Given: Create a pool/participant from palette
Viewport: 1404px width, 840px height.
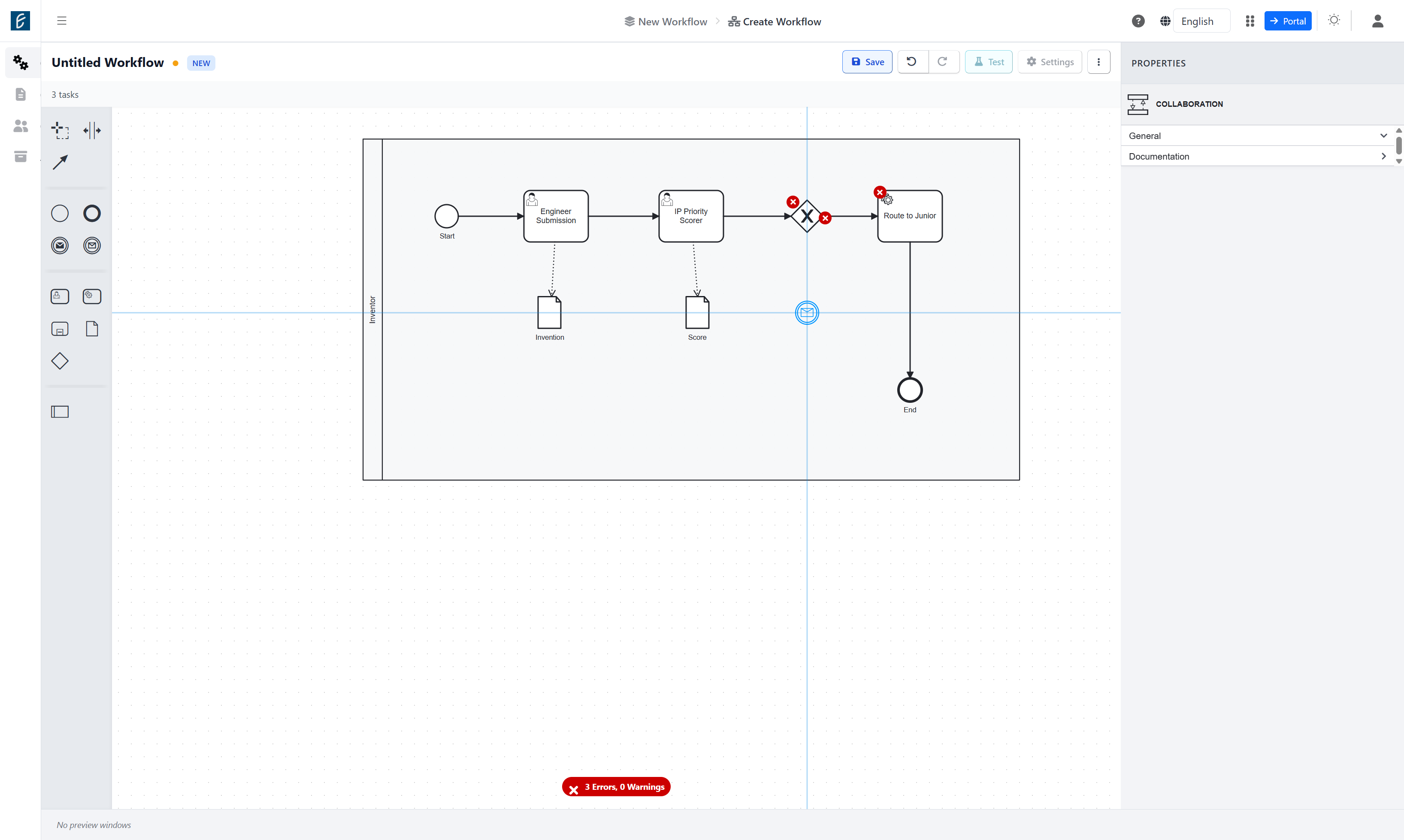Looking at the screenshot, I should pos(60,412).
